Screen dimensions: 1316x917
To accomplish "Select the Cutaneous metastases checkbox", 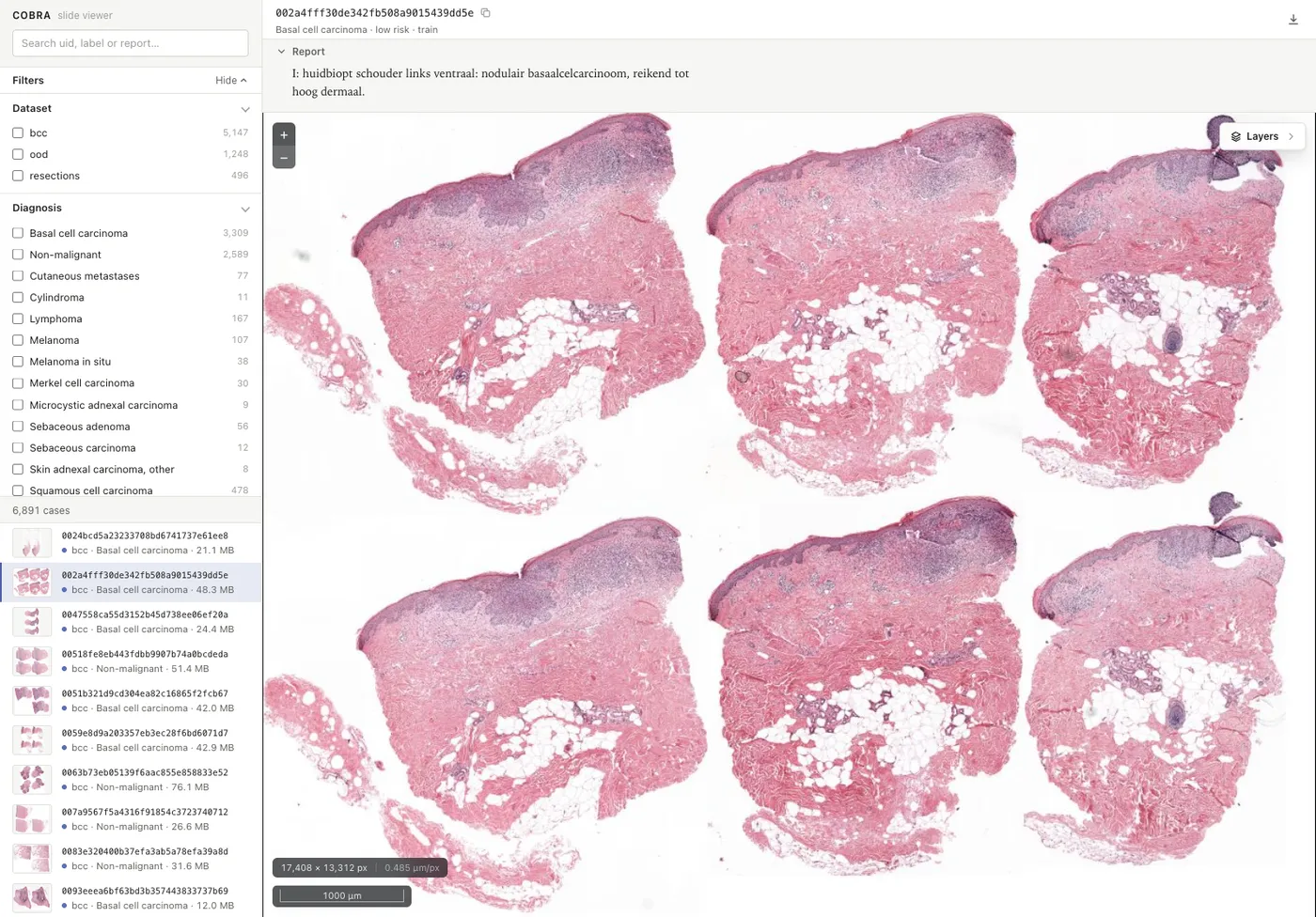I will point(18,276).
